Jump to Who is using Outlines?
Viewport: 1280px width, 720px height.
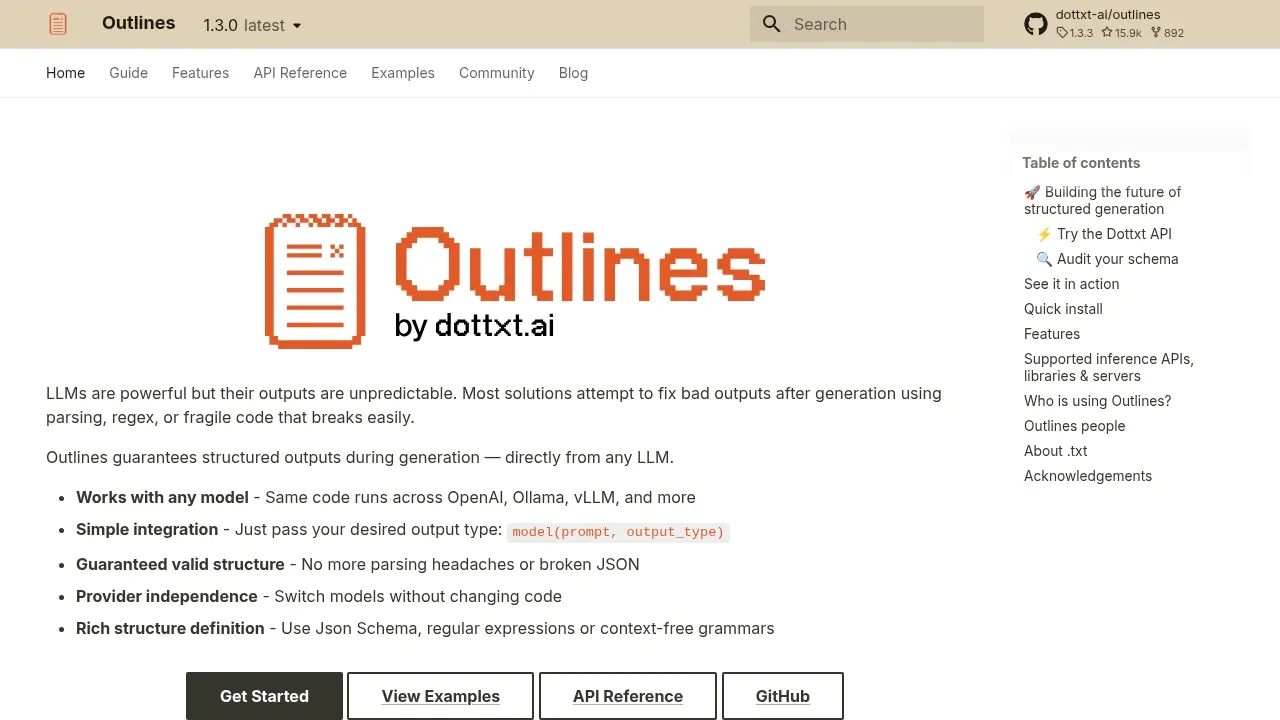tap(1097, 401)
